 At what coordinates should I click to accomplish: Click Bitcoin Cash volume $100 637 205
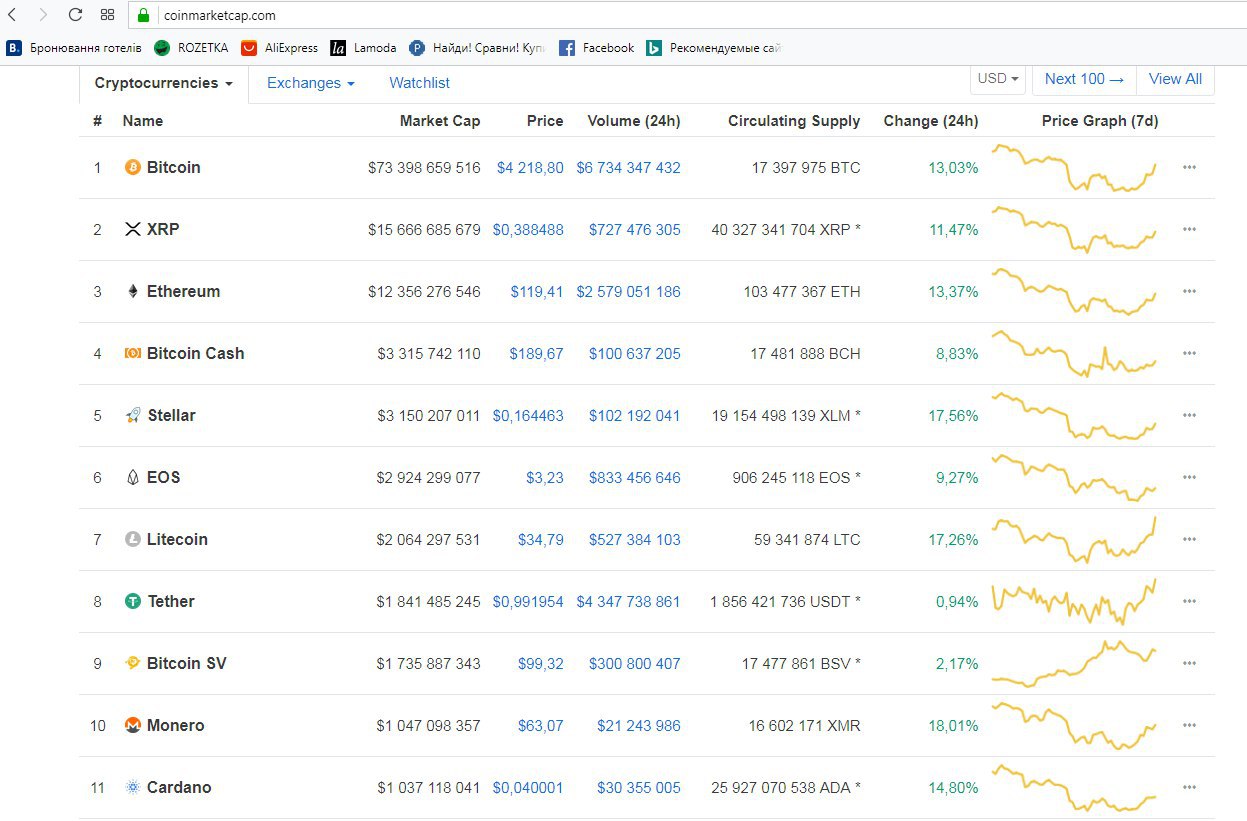pyautogui.click(x=634, y=353)
